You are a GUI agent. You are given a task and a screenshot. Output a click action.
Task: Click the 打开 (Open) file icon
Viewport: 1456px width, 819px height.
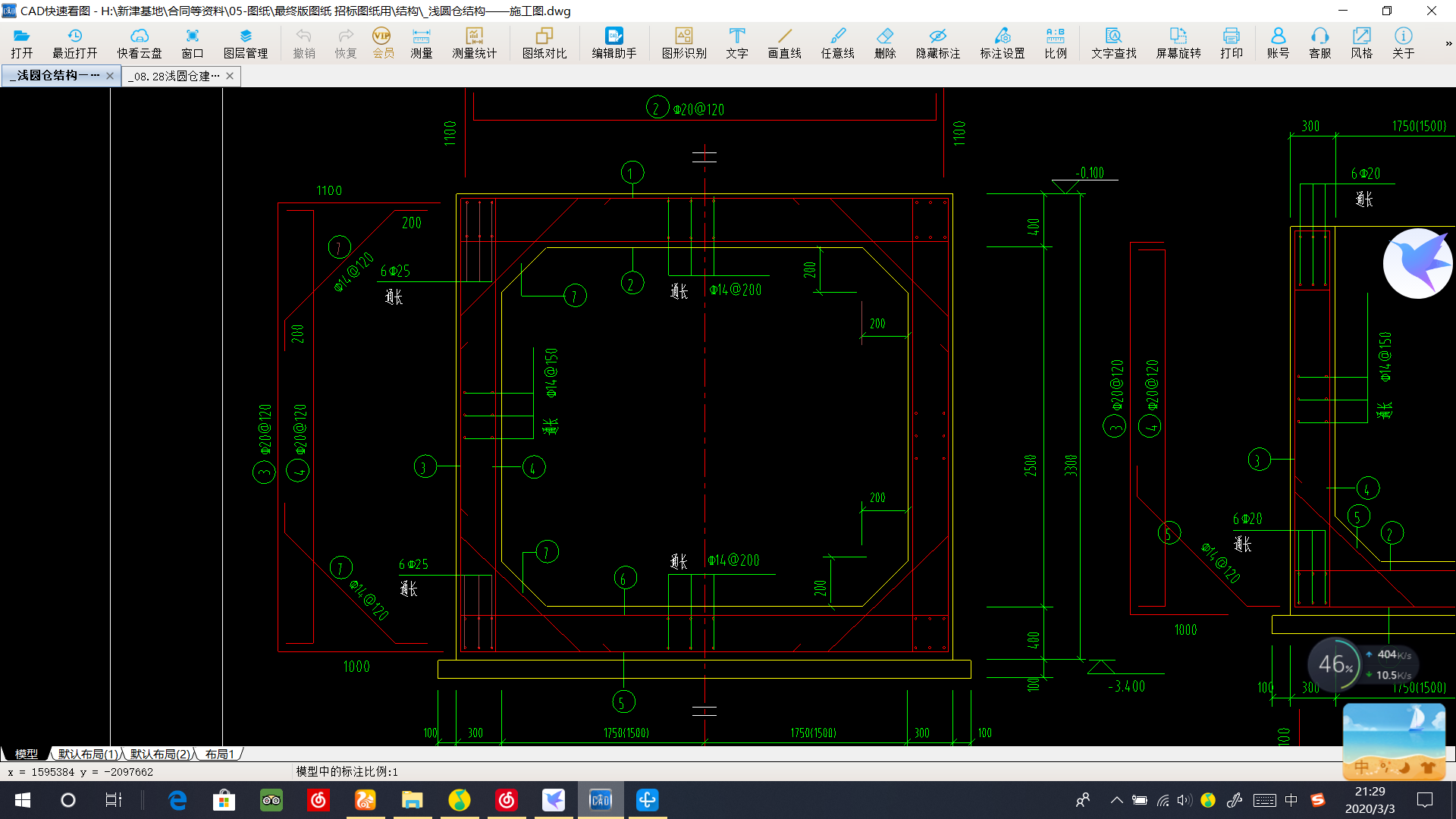pyautogui.click(x=22, y=43)
